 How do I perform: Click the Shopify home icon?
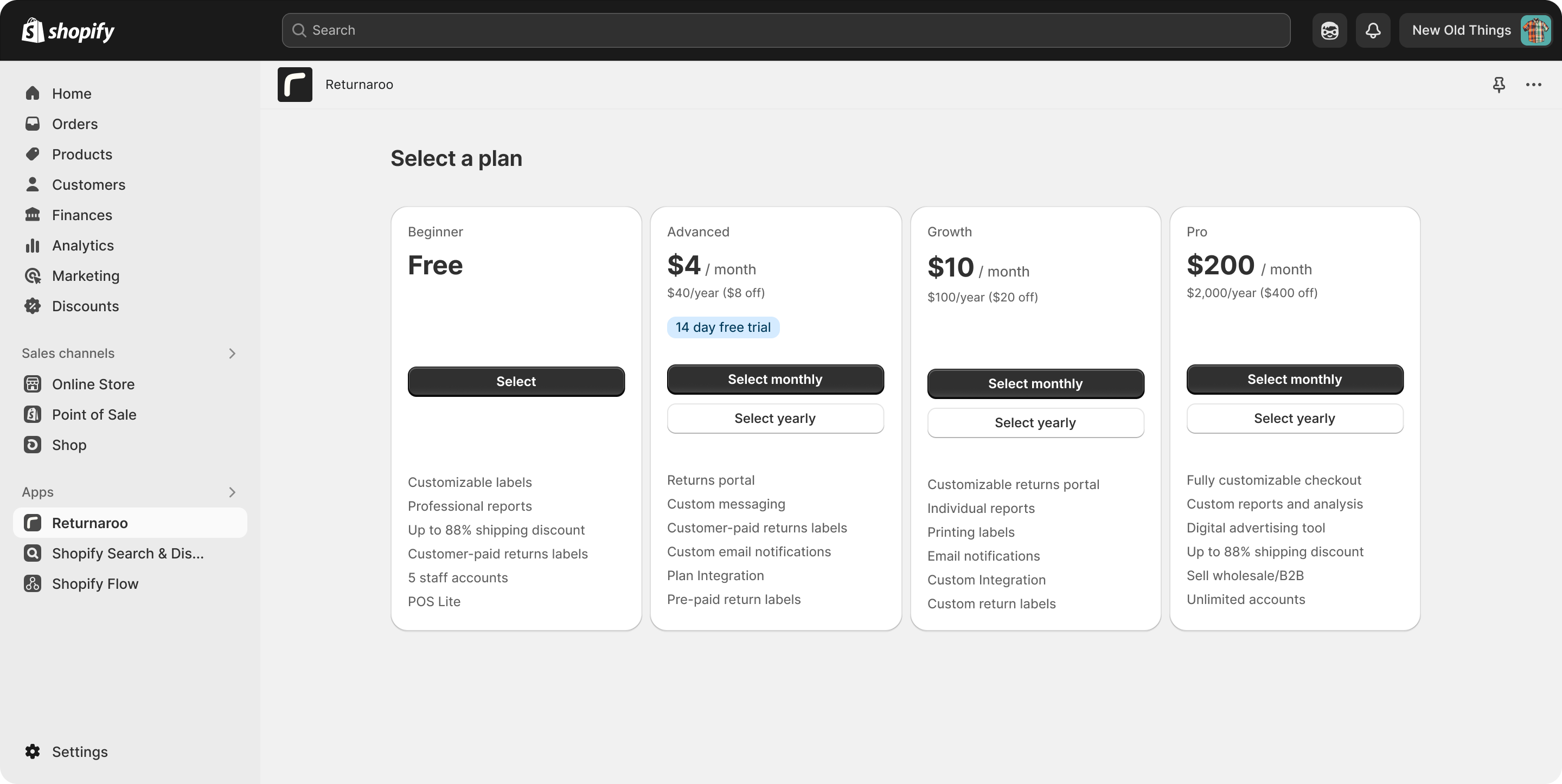(30, 30)
